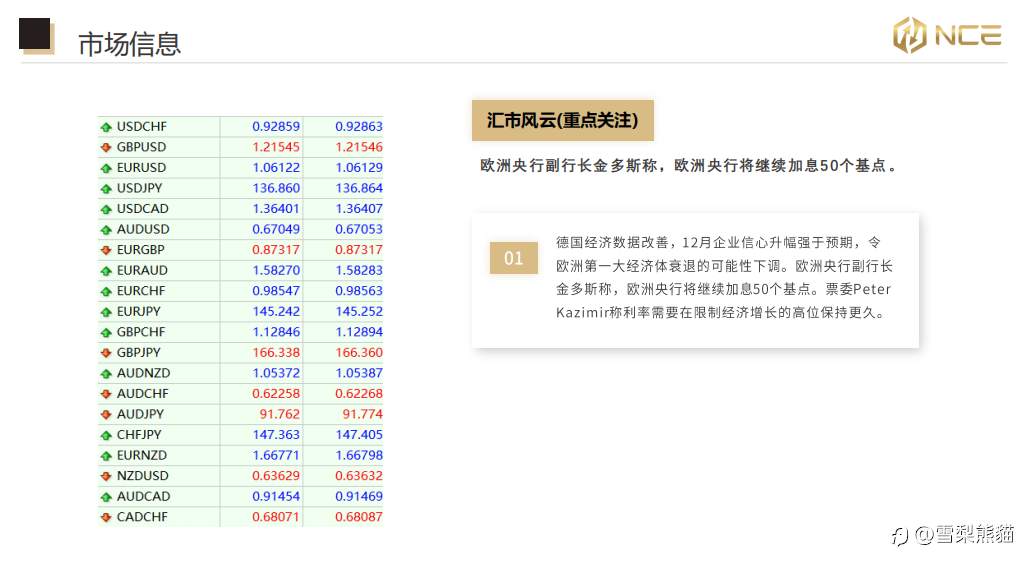Click the 市场信息 page heading
This screenshot has width=1025, height=572.
(x=129, y=44)
